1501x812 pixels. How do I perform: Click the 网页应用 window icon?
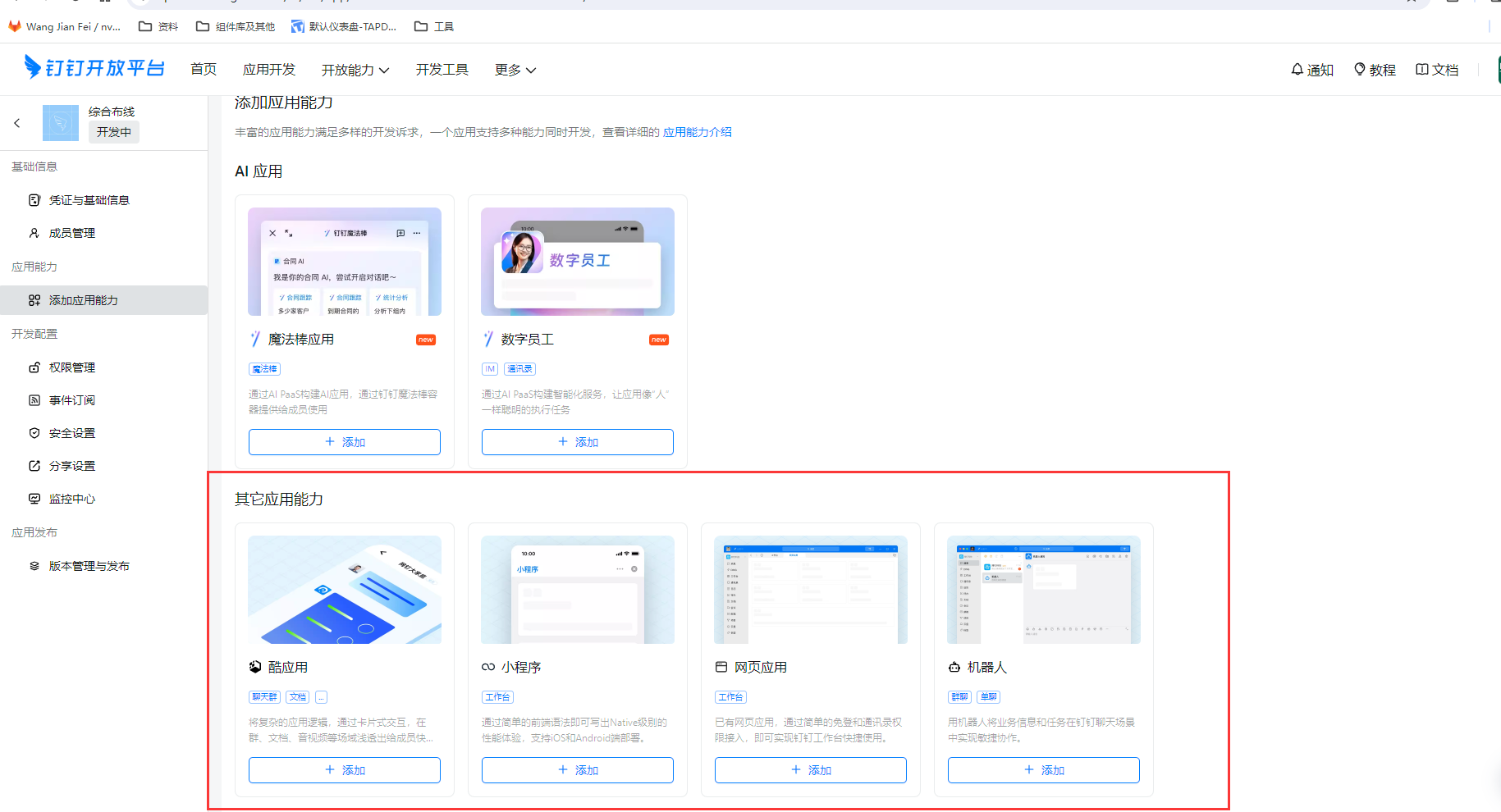[721, 667]
